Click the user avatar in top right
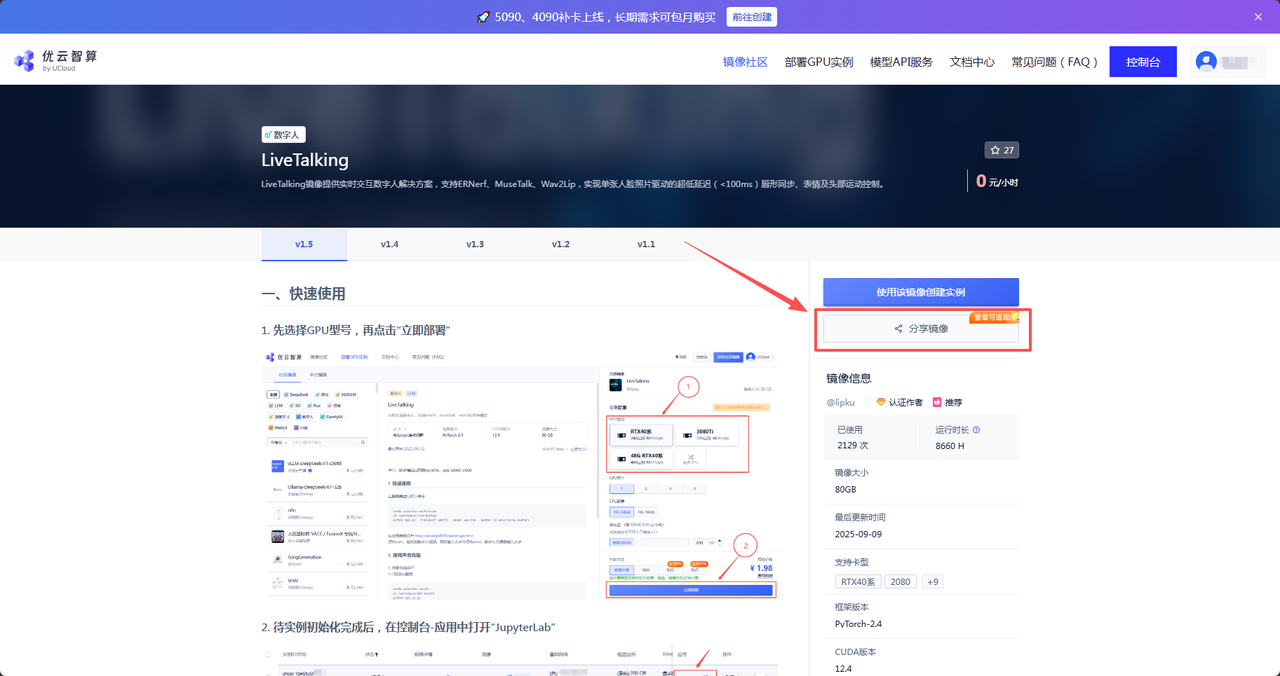The width and height of the screenshot is (1280, 676). pyautogui.click(x=1206, y=61)
